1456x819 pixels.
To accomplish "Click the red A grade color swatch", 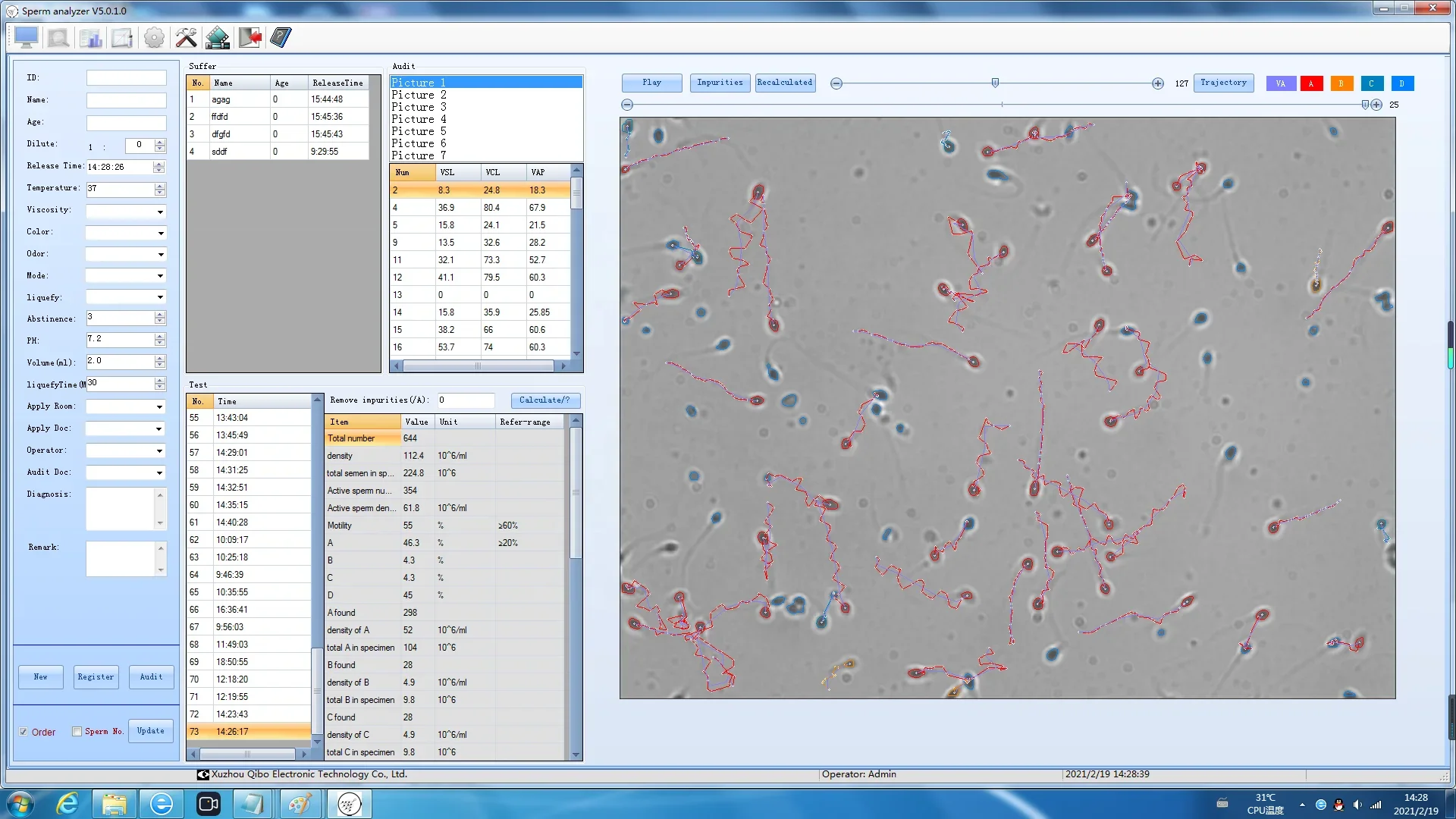I will (x=1310, y=83).
